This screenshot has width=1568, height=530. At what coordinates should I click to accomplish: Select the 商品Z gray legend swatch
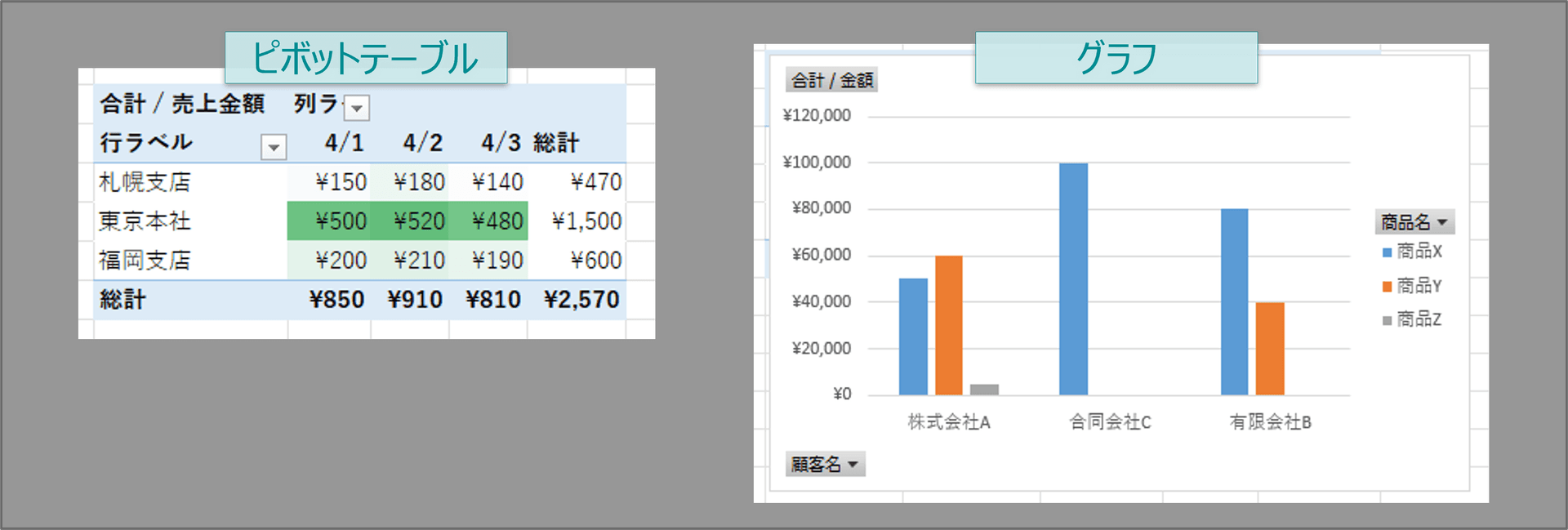(1387, 321)
